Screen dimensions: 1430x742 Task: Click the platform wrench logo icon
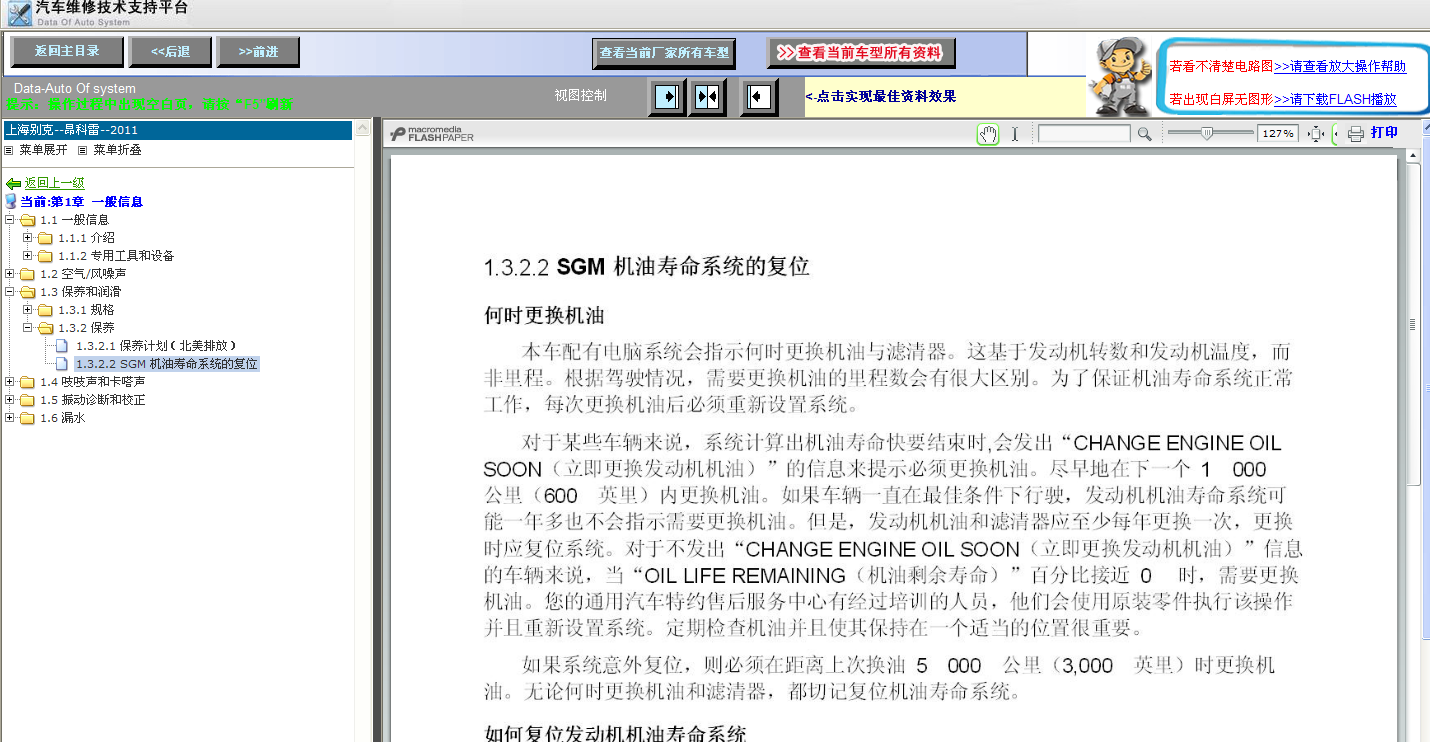(x=19, y=13)
